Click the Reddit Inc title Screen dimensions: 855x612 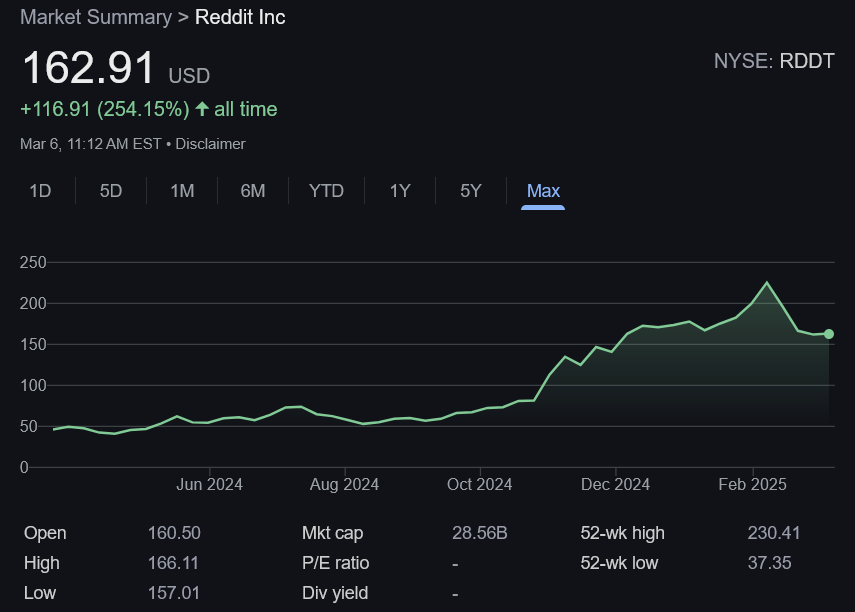coord(240,17)
